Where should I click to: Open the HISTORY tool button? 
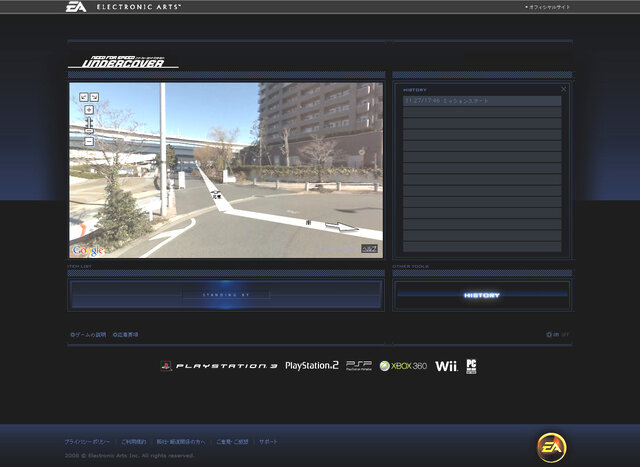(482, 295)
